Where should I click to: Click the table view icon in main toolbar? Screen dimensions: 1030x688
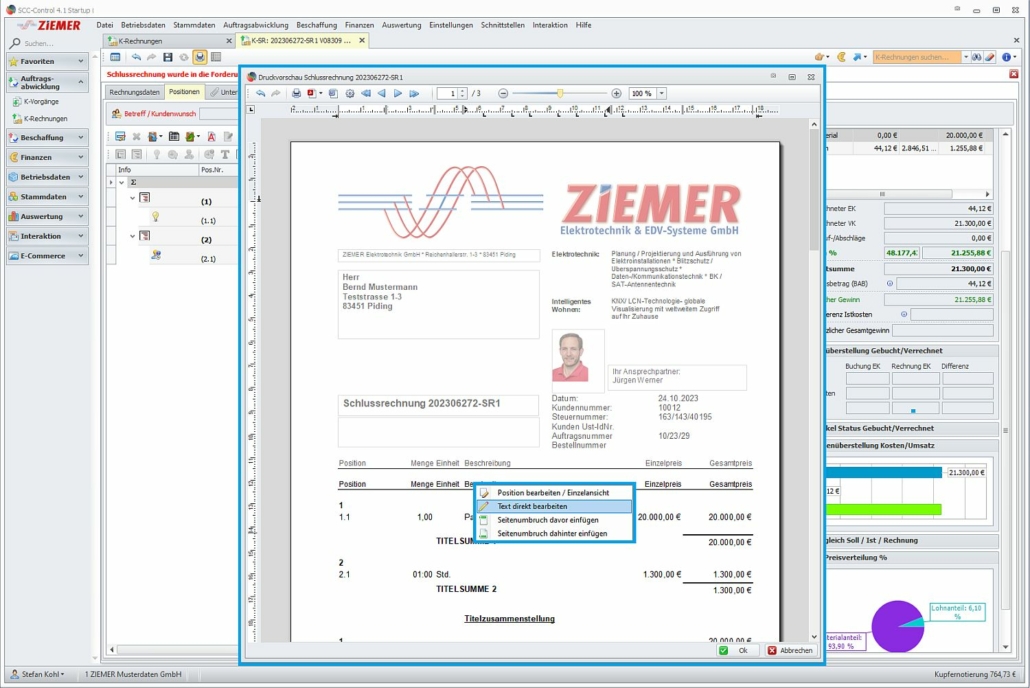click(115, 57)
